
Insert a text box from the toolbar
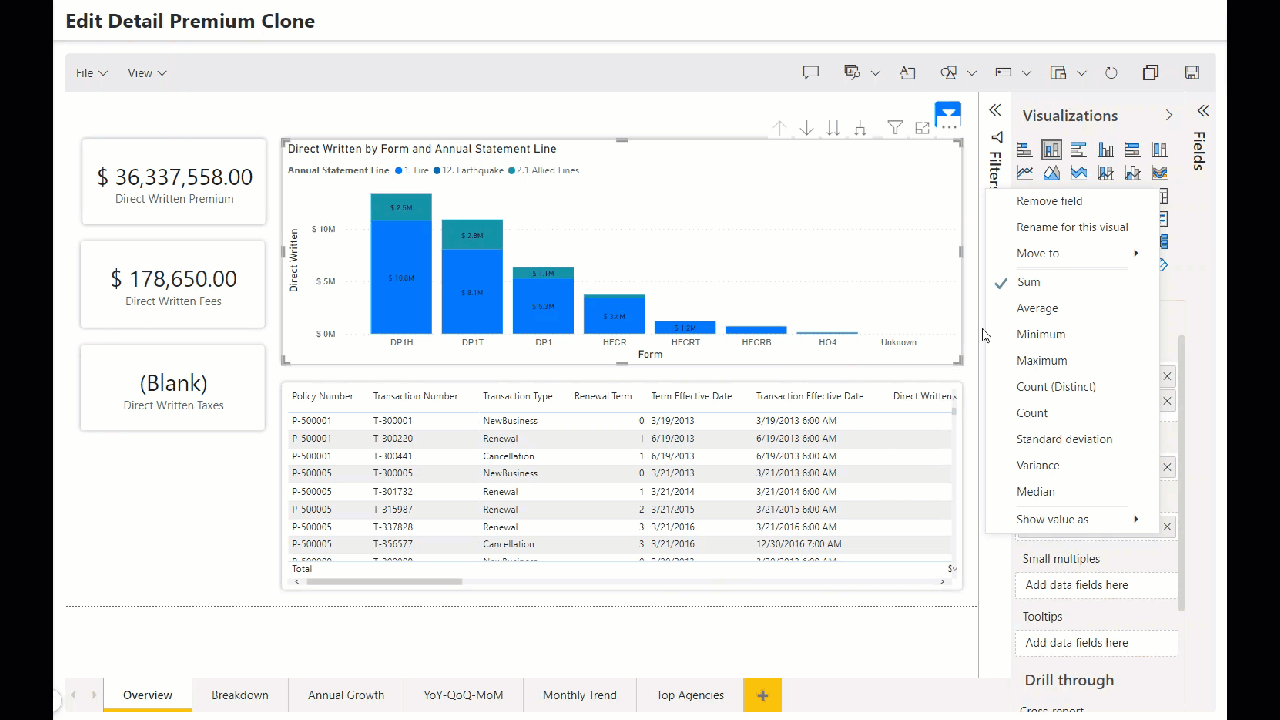coord(907,73)
